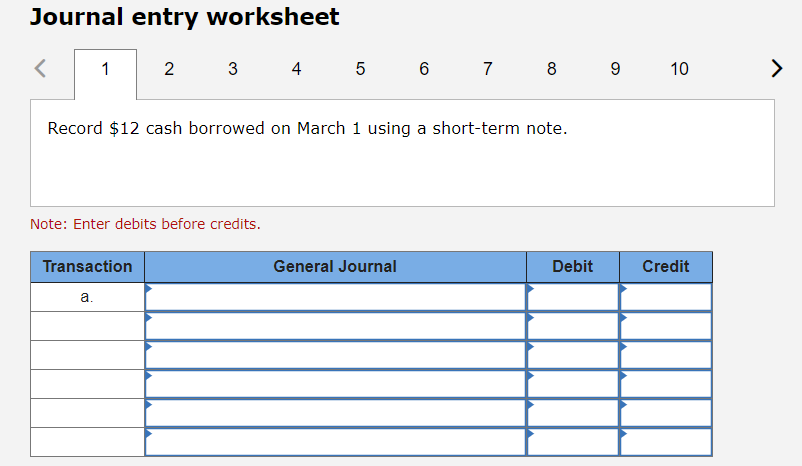The height and width of the screenshot is (466, 802).
Task: Go to next worksheet with right arrow
Action: click(776, 68)
